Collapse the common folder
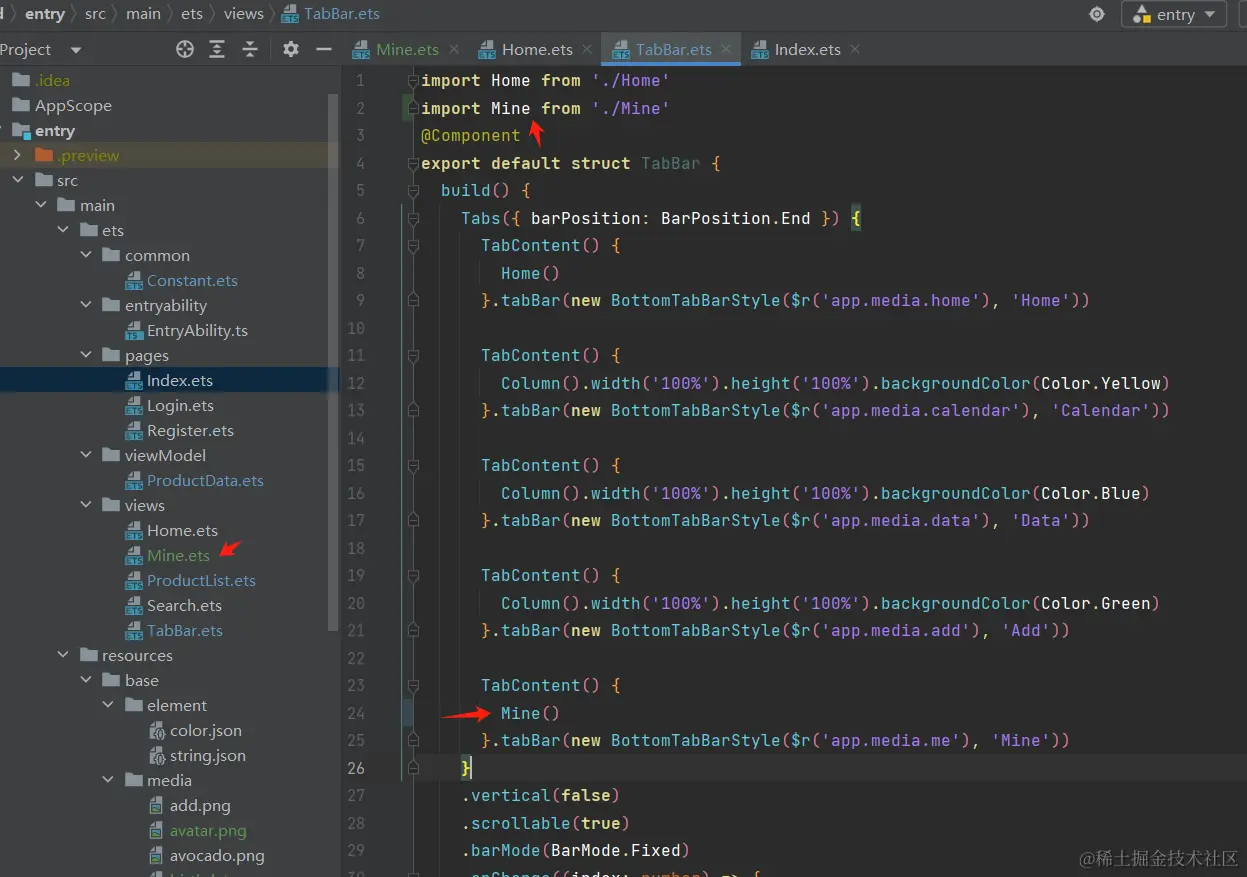 [x=87, y=255]
